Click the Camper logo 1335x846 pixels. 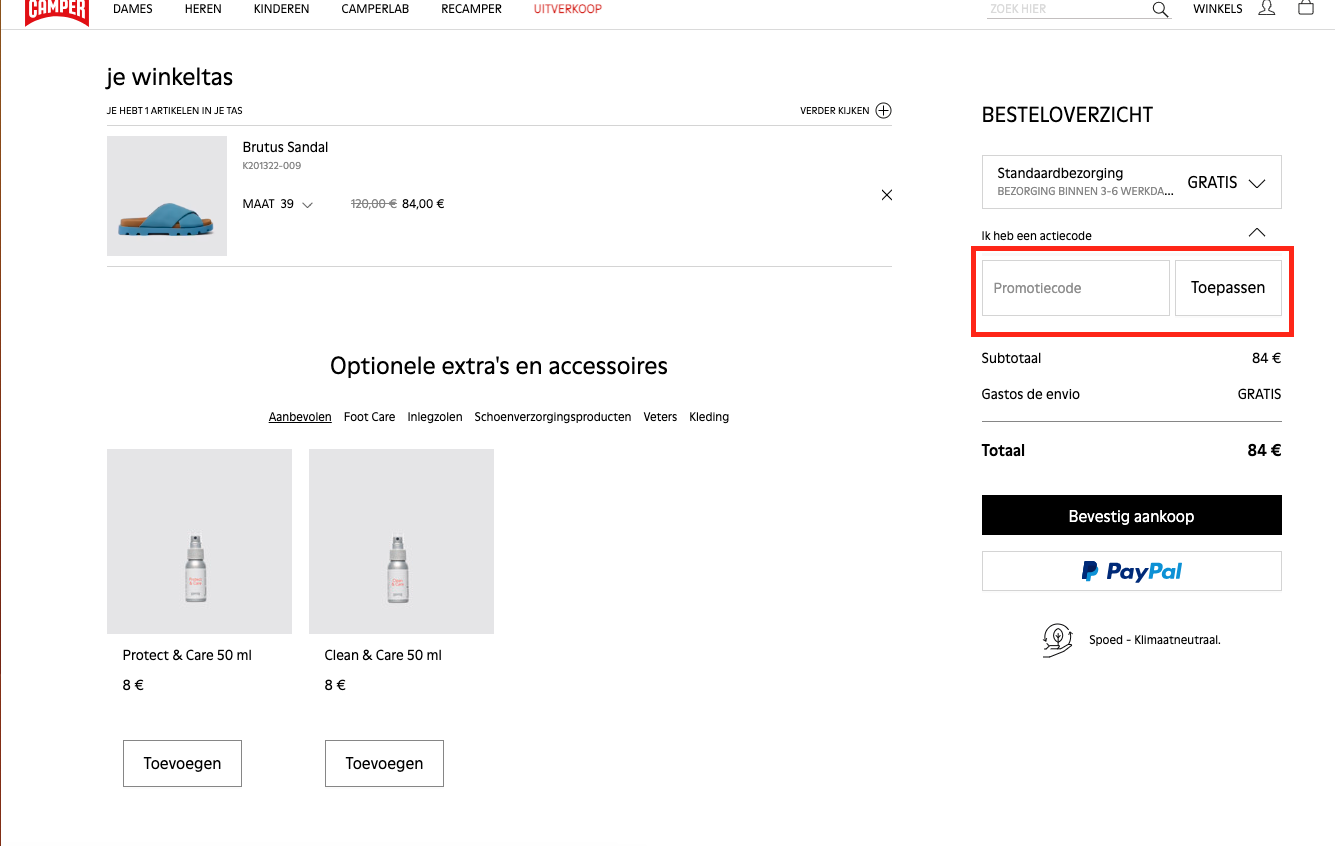57,10
